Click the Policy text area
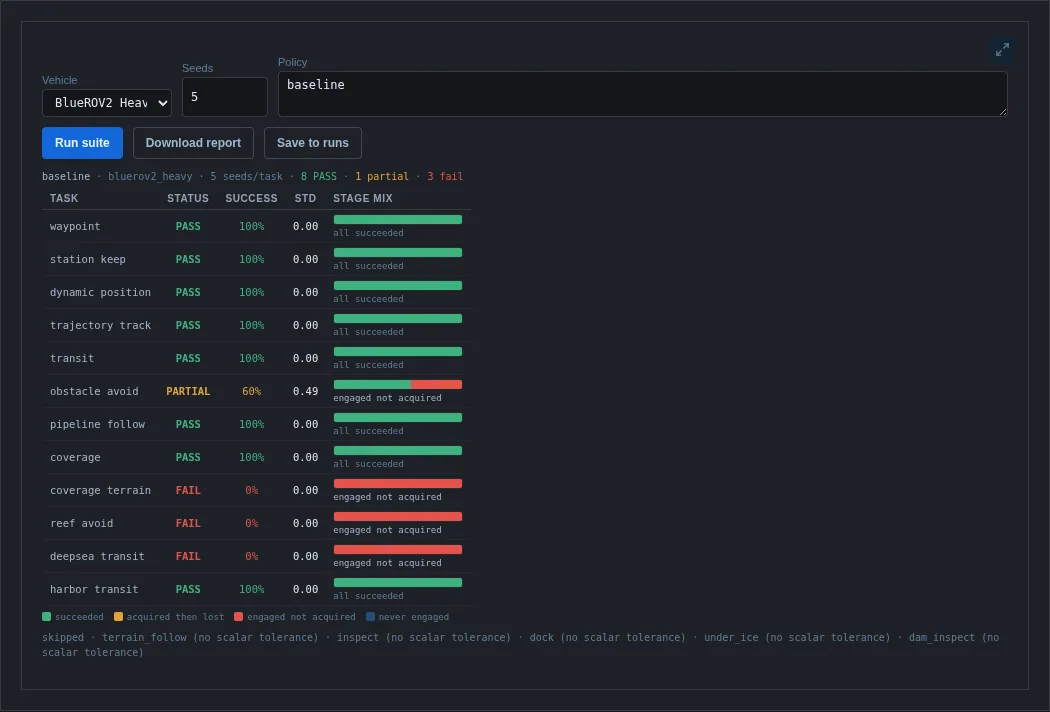The image size is (1050, 712). (642, 94)
